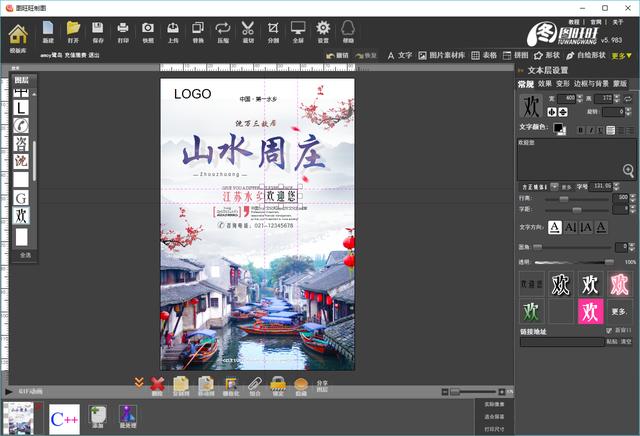
Task: Select the magenta background text style preset
Action: point(590,311)
